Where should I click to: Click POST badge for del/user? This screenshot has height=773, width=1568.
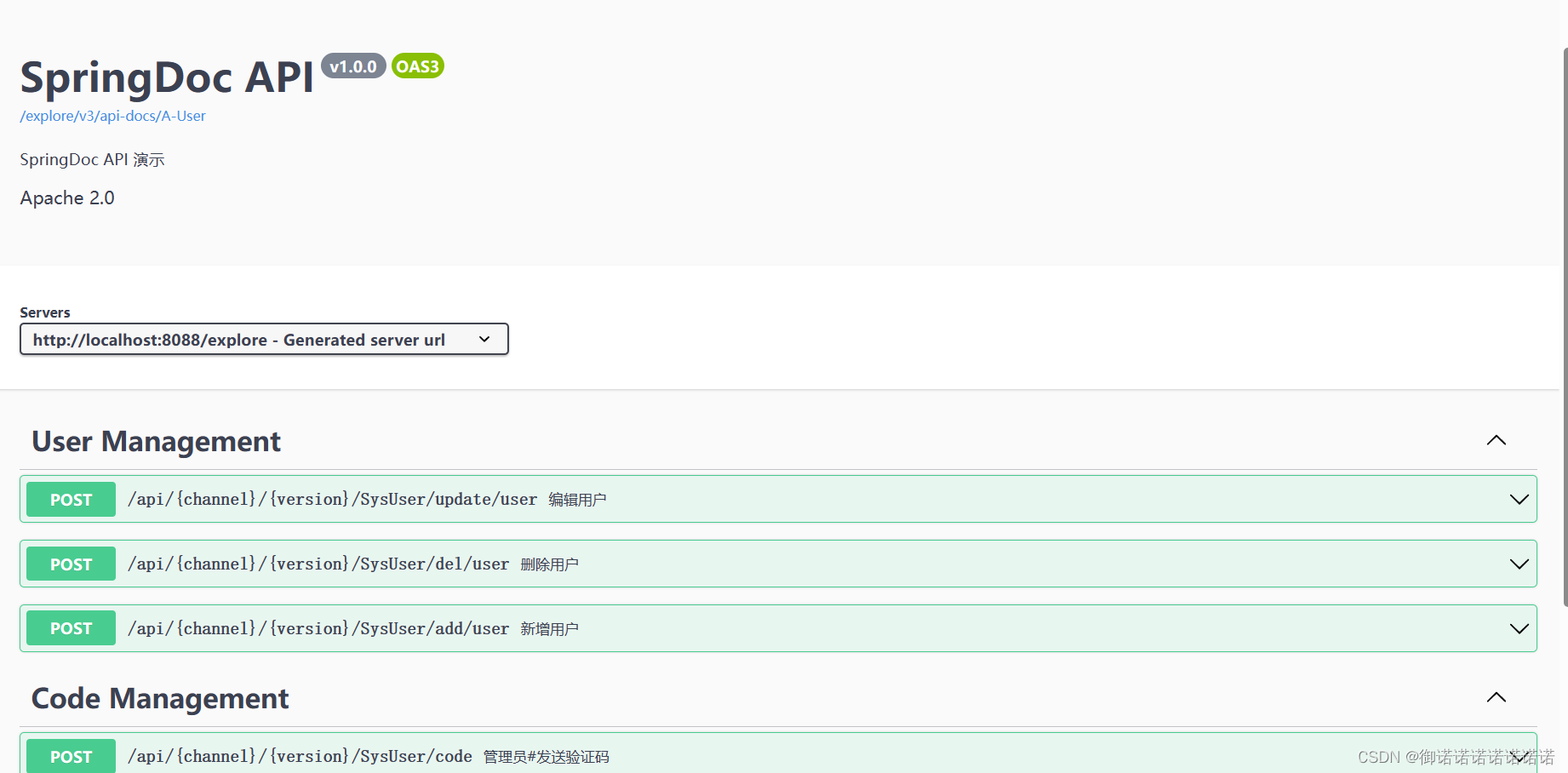click(x=71, y=564)
